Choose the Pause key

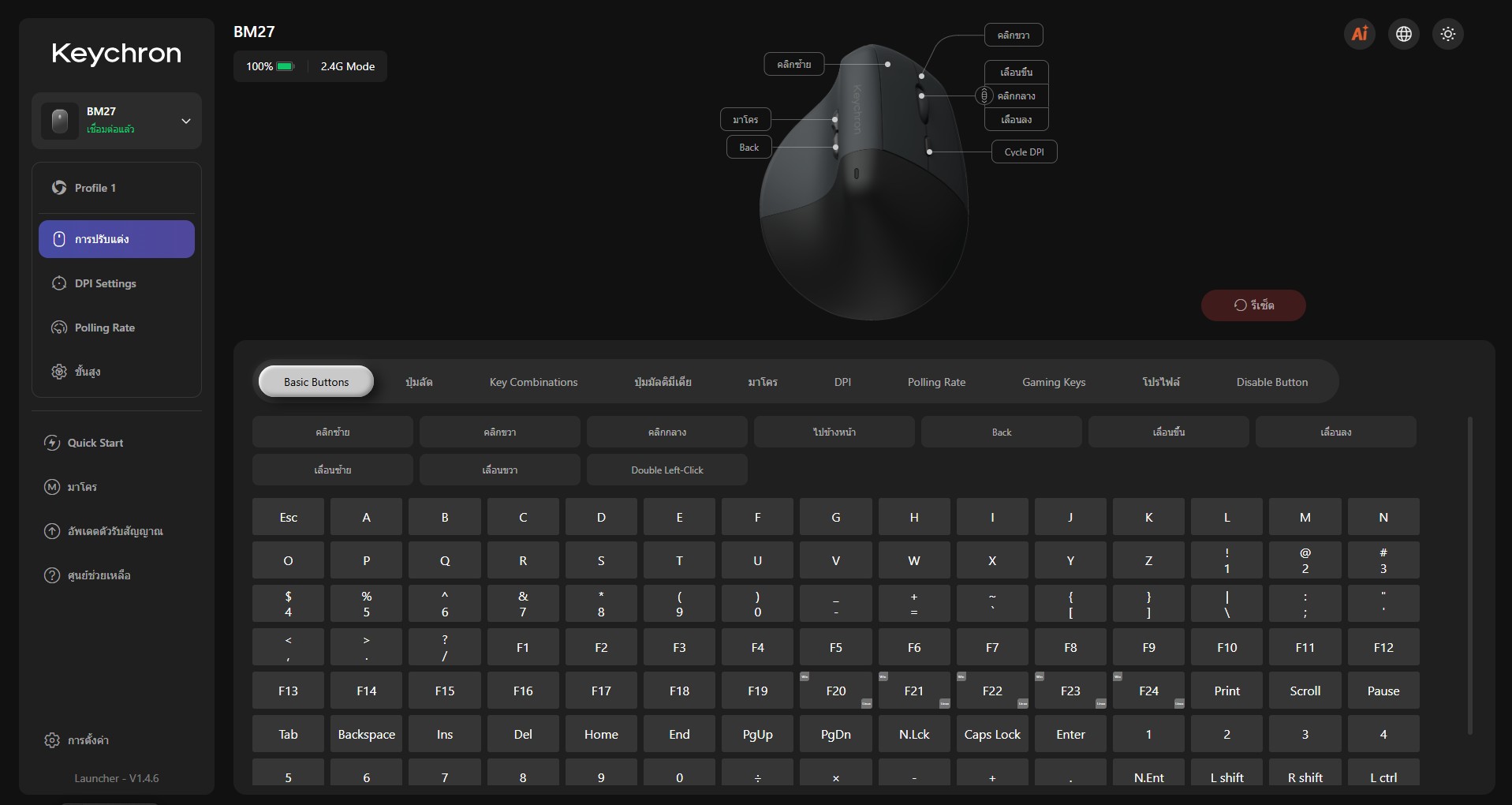(x=1383, y=691)
